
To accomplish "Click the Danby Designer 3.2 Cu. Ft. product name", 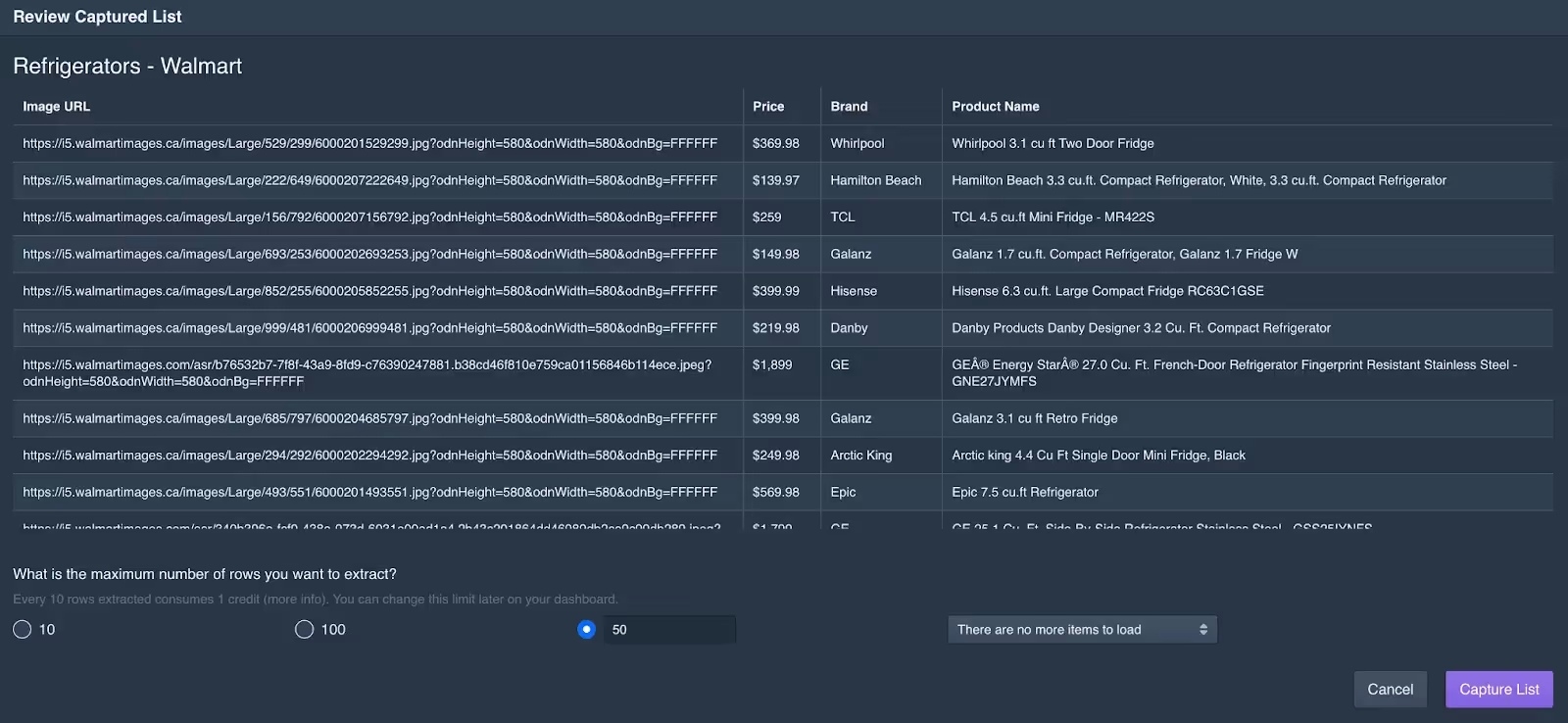I will tap(1141, 328).
